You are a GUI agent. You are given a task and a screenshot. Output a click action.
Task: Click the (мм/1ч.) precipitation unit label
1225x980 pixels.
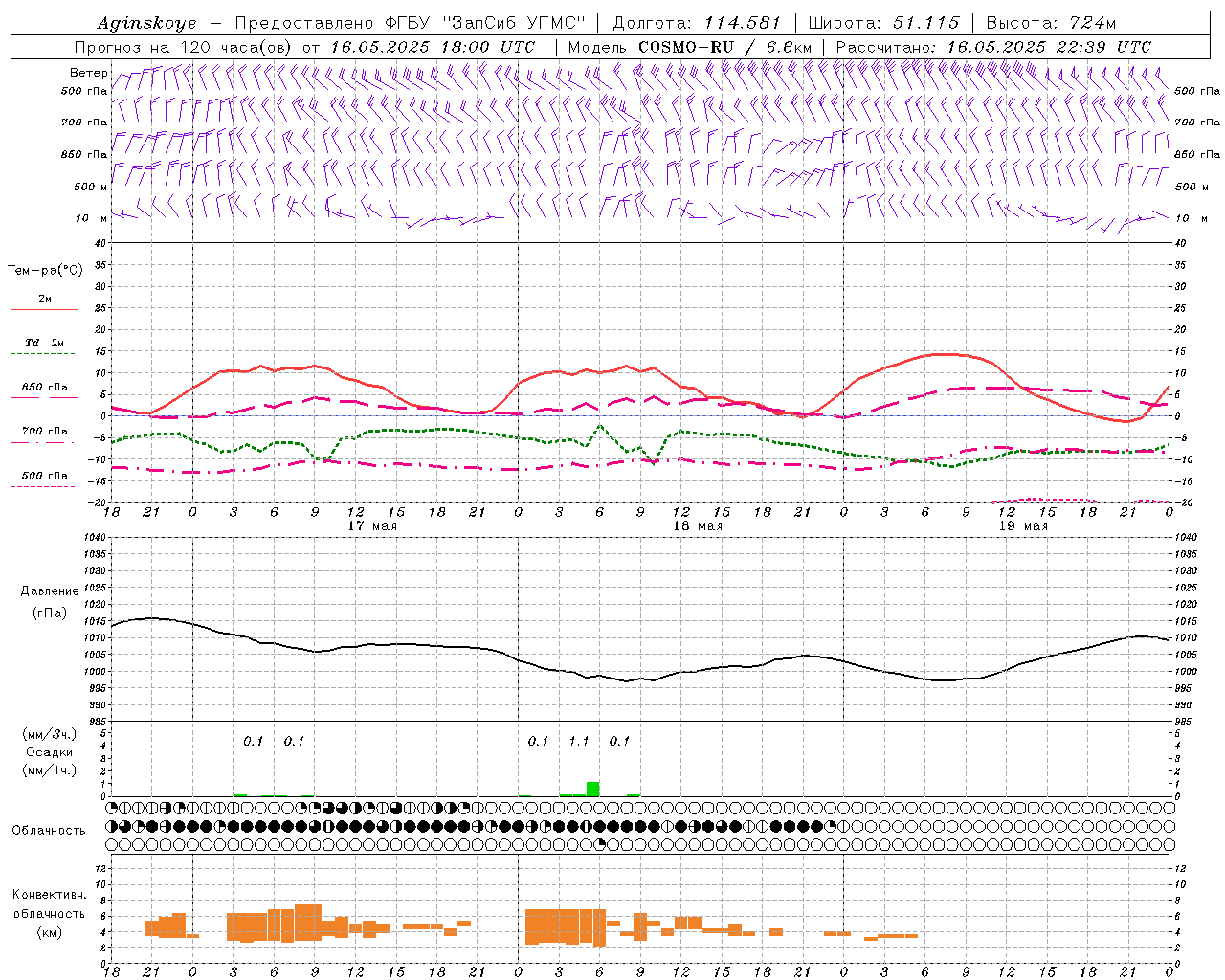pos(50,770)
